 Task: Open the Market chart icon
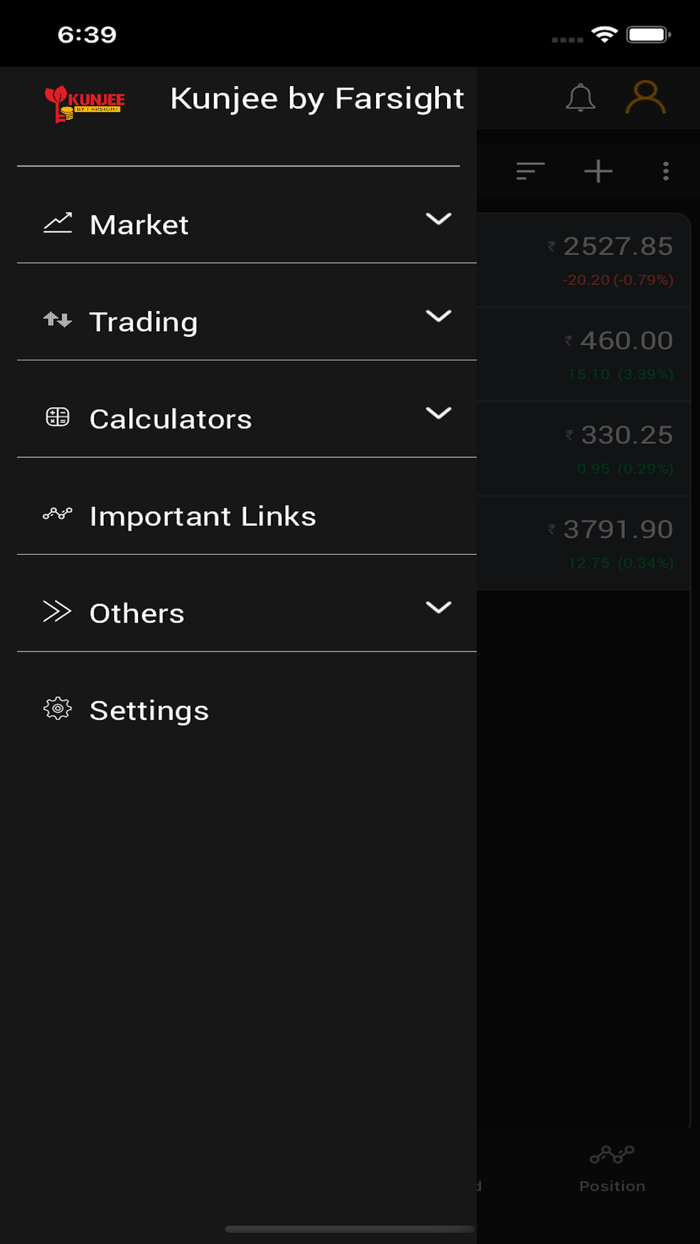(x=58, y=224)
